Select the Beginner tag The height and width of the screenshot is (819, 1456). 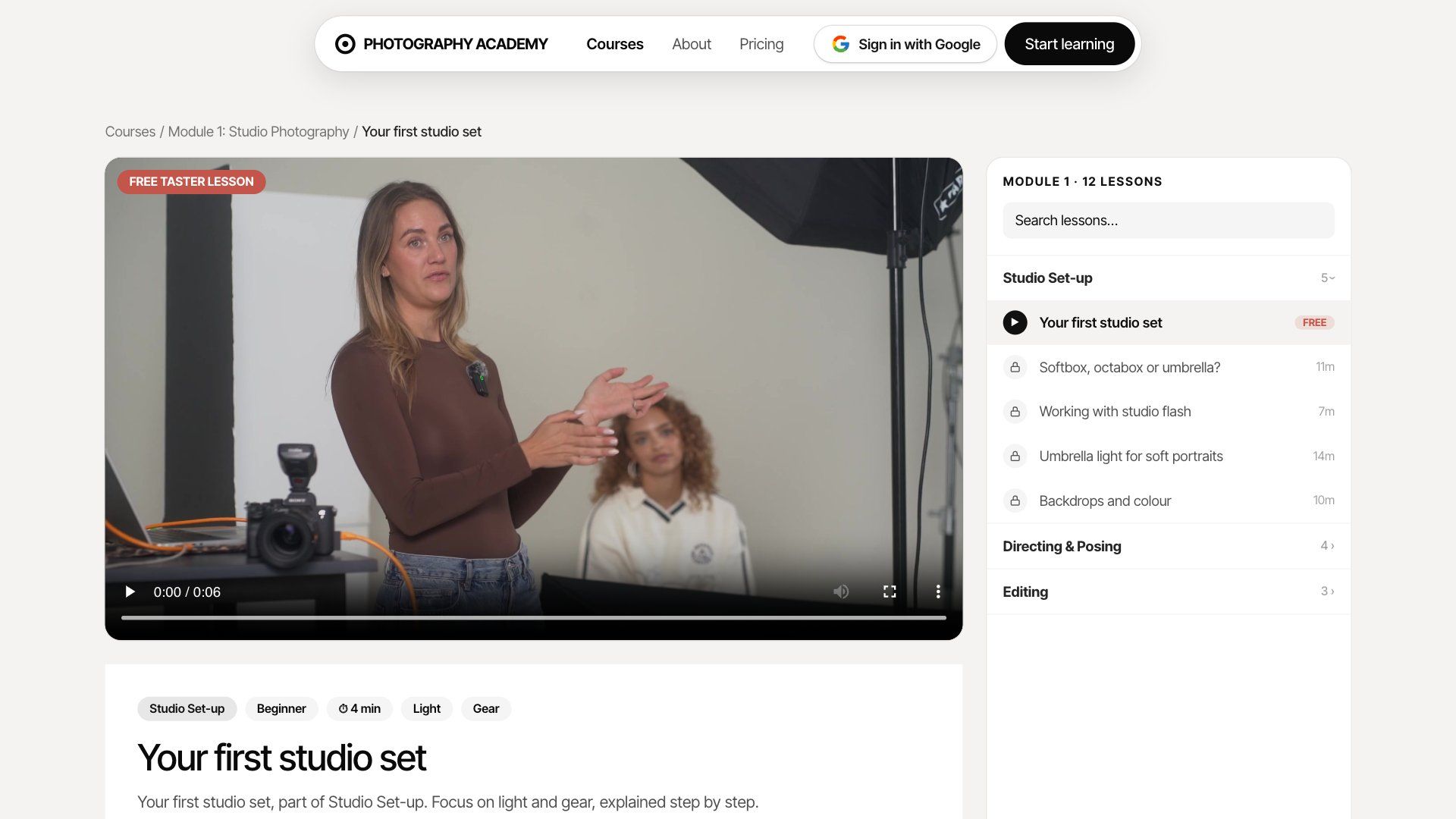[x=281, y=709]
